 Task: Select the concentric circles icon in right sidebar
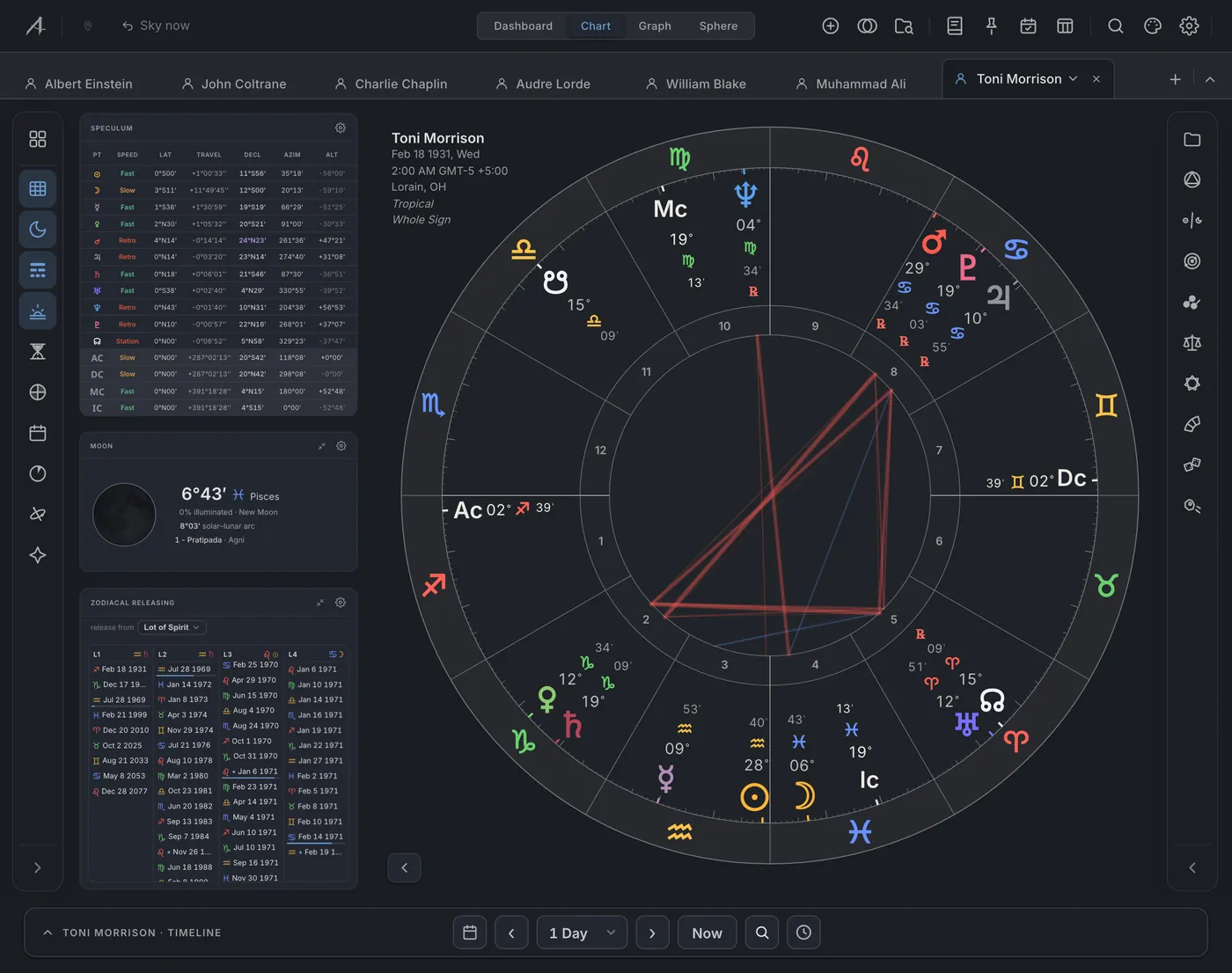tap(1192, 261)
